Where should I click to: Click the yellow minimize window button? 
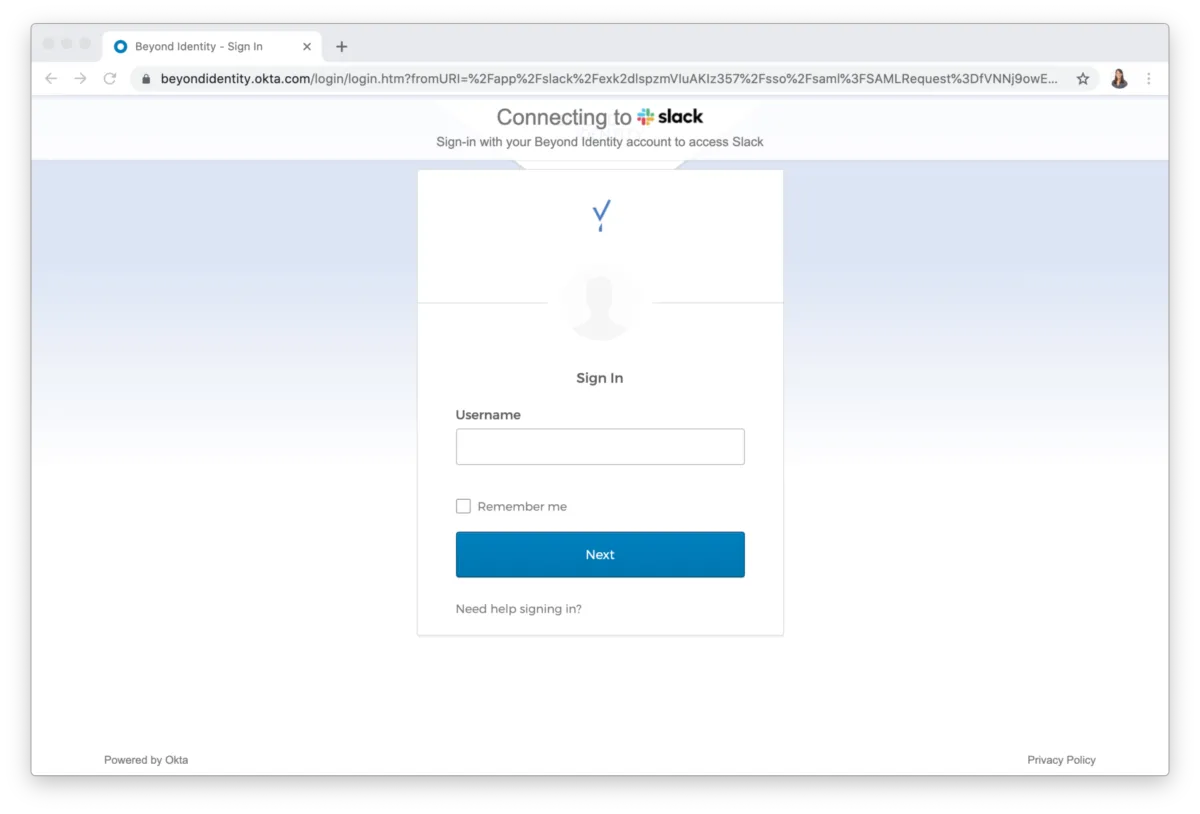67,44
